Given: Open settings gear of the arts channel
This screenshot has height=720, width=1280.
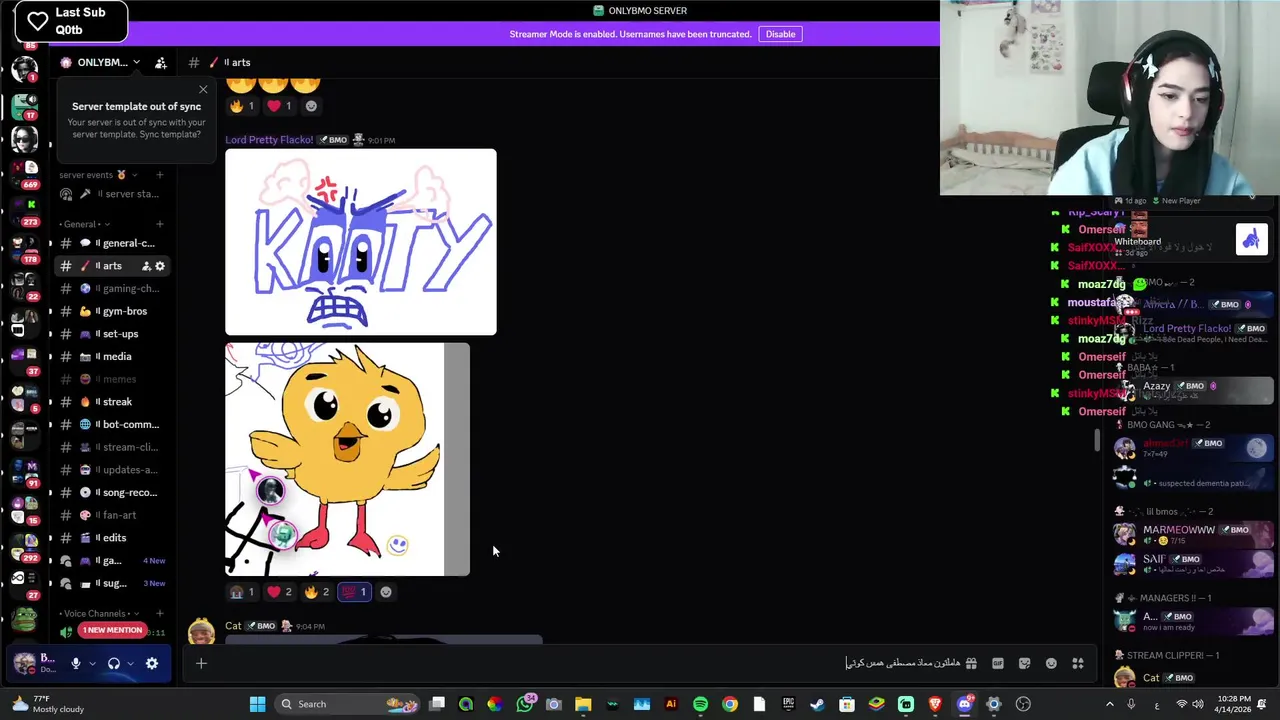Looking at the screenshot, I should pyautogui.click(x=160, y=266).
